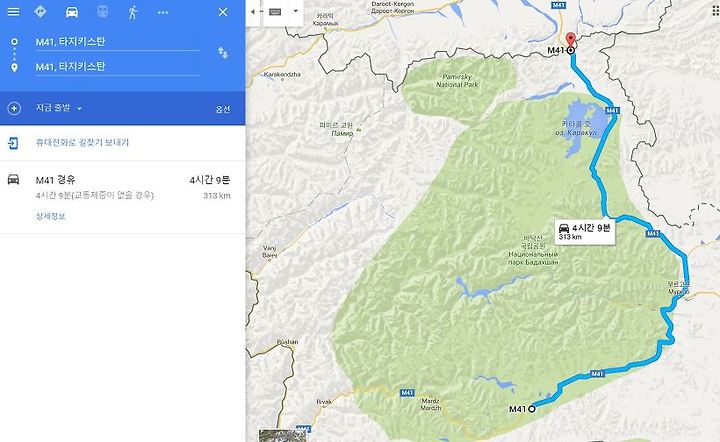Open 상세정보 route details link

(x=51, y=216)
